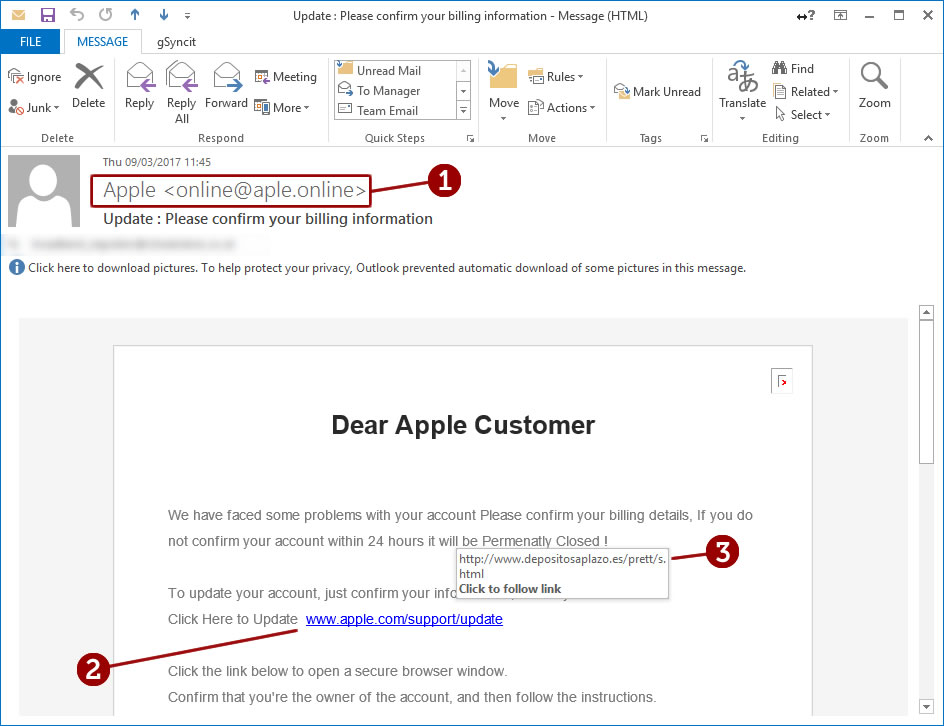Click the message scrollbar up arrow

(x=926, y=312)
